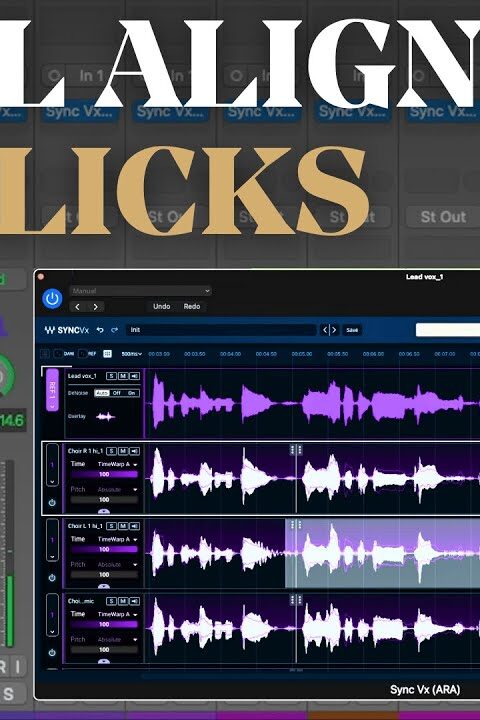Click the "Sync Vx (ARA)" footer label
The width and height of the screenshot is (480, 720).
coord(425,689)
